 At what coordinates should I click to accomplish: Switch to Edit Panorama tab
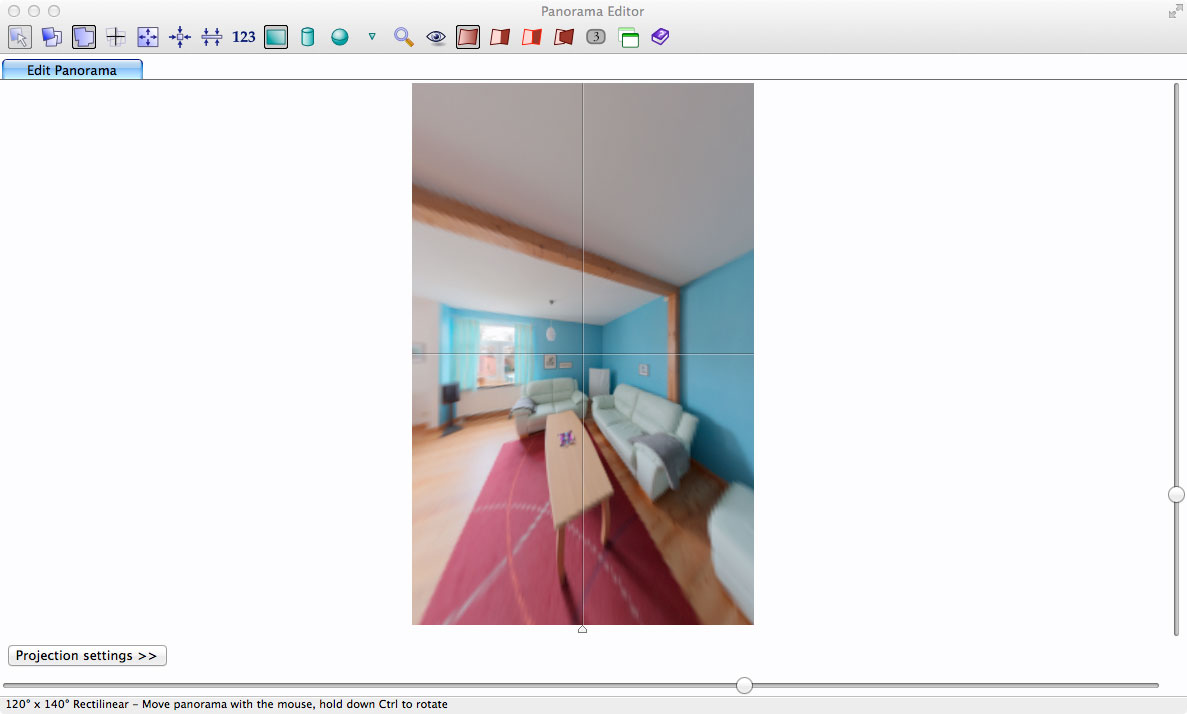(x=72, y=70)
